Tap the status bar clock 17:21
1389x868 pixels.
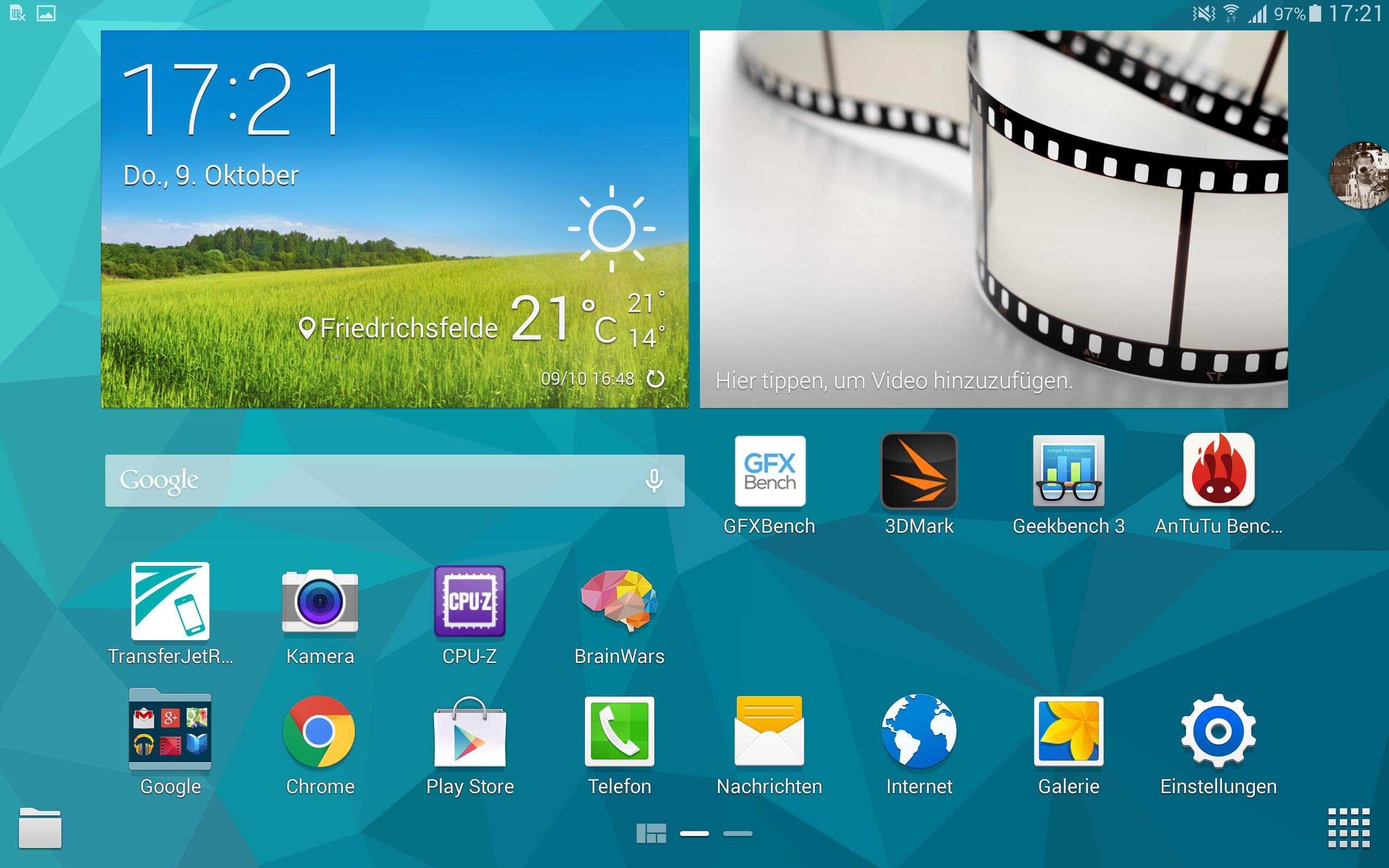click(x=1355, y=13)
